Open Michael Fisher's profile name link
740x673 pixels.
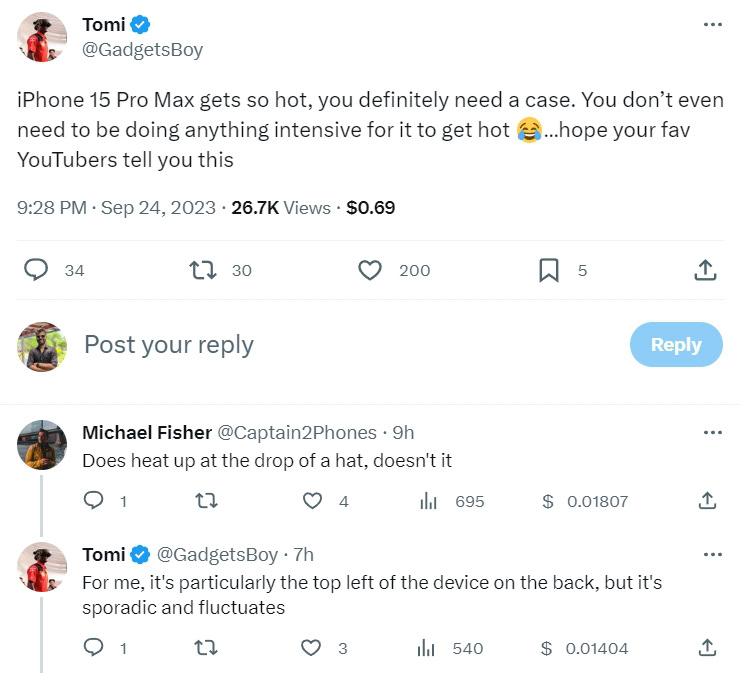pos(147,433)
